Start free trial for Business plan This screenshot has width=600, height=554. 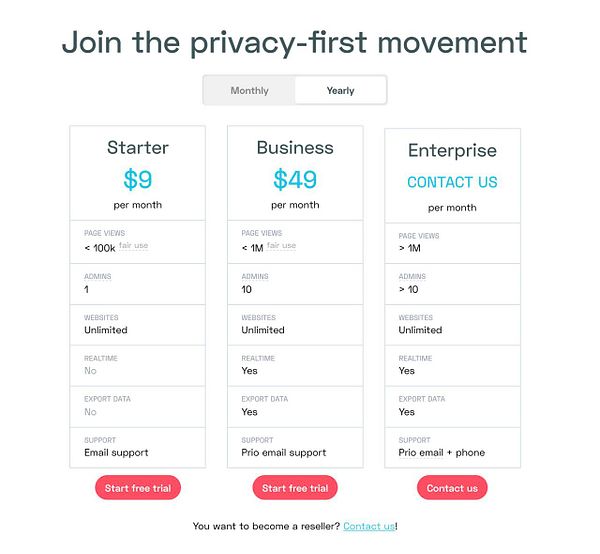pos(295,488)
